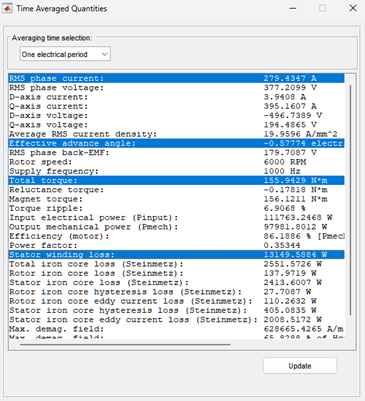Select the Supply frequency row
Viewport: 365px width, 401px height.
pyautogui.click(x=176, y=171)
